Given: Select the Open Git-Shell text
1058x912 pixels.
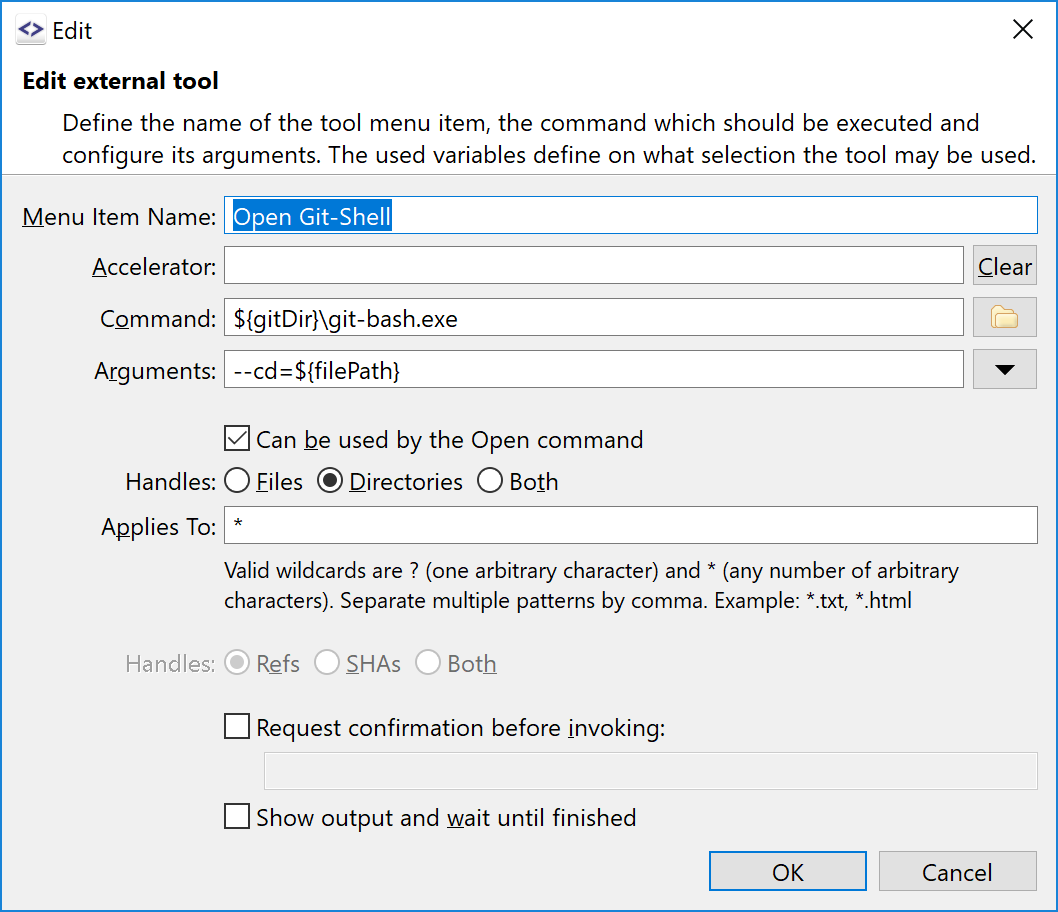Looking at the screenshot, I should click(x=309, y=215).
